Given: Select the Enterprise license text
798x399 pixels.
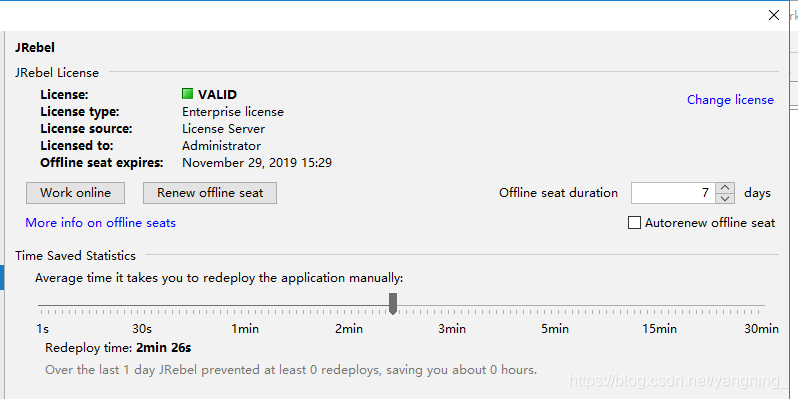Looking at the screenshot, I should tap(233, 112).
